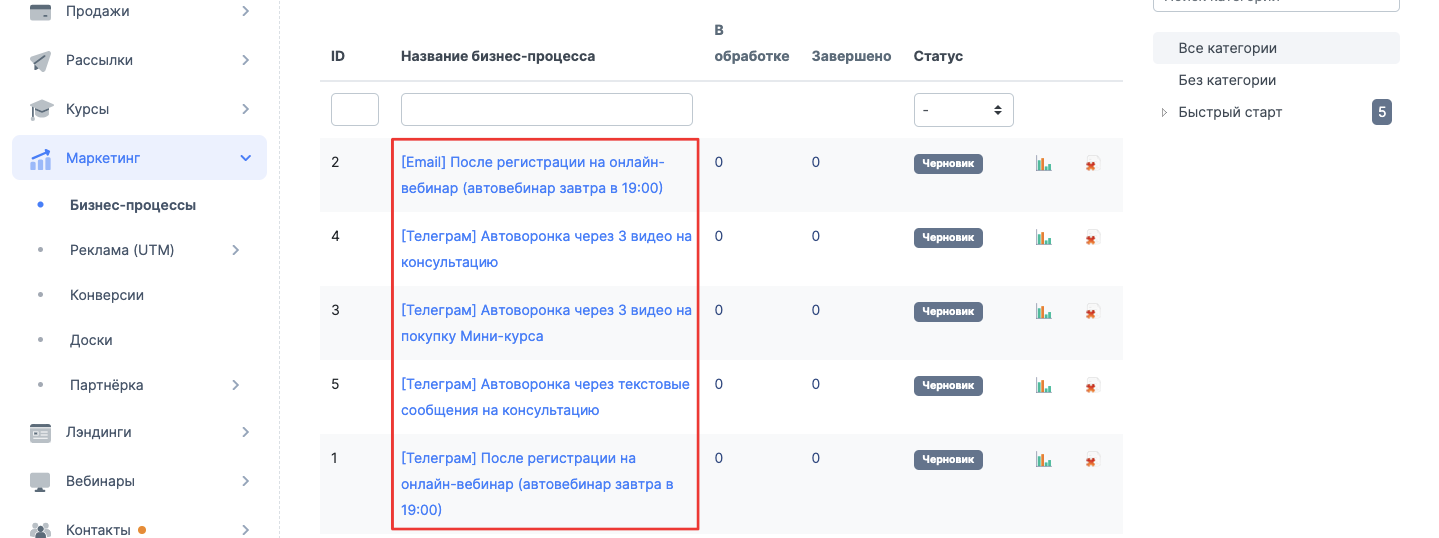Image resolution: width=1439 pixels, height=538 pixels.
Task: Open the Рассылки sidebar section
Action: click(100, 60)
